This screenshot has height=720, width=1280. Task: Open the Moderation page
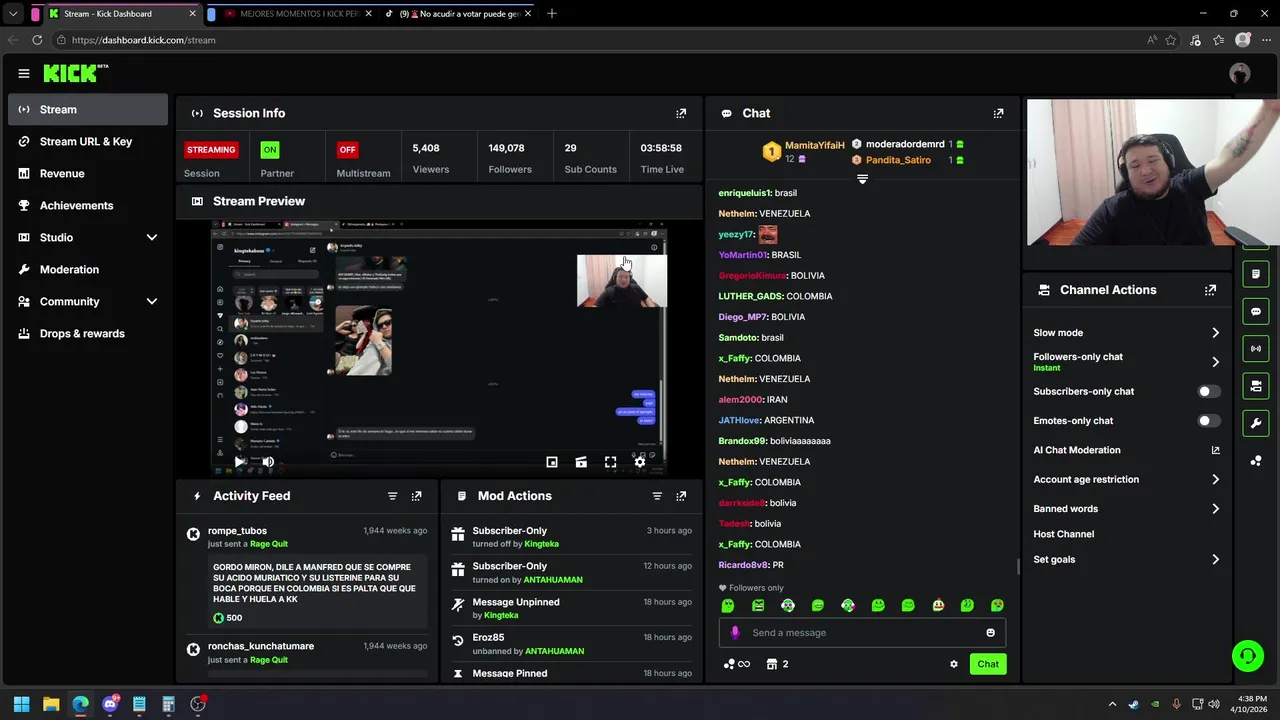coord(88,269)
